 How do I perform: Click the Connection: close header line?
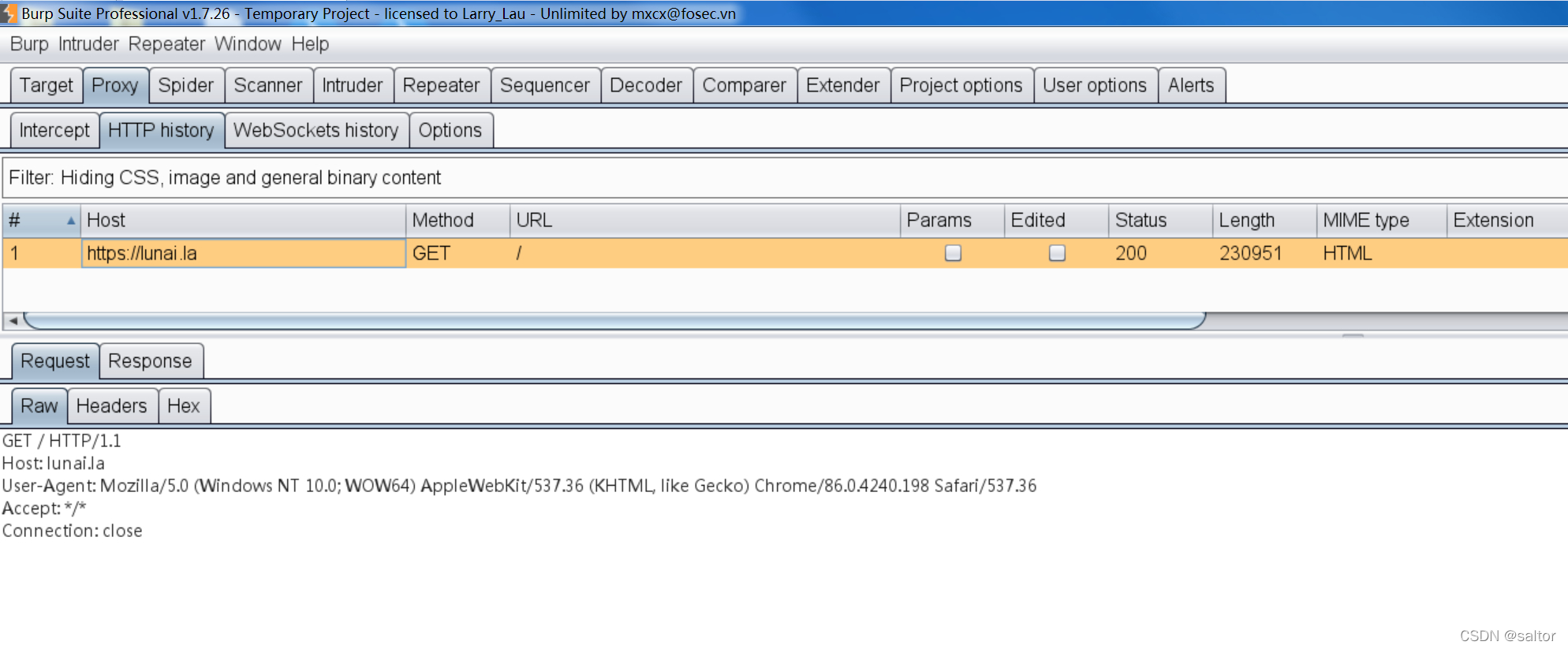point(73,531)
